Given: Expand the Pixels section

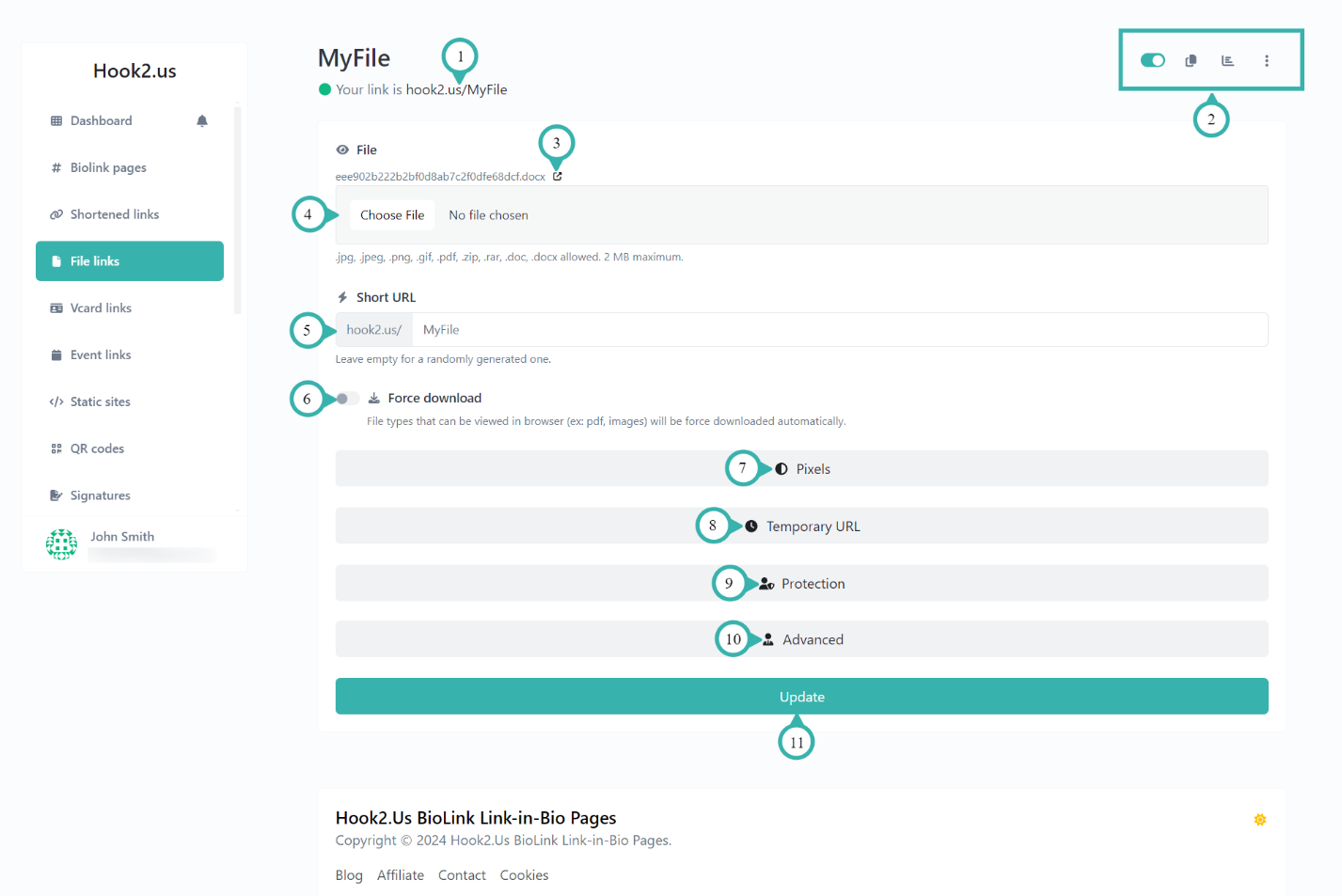Looking at the screenshot, I should click(801, 468).
